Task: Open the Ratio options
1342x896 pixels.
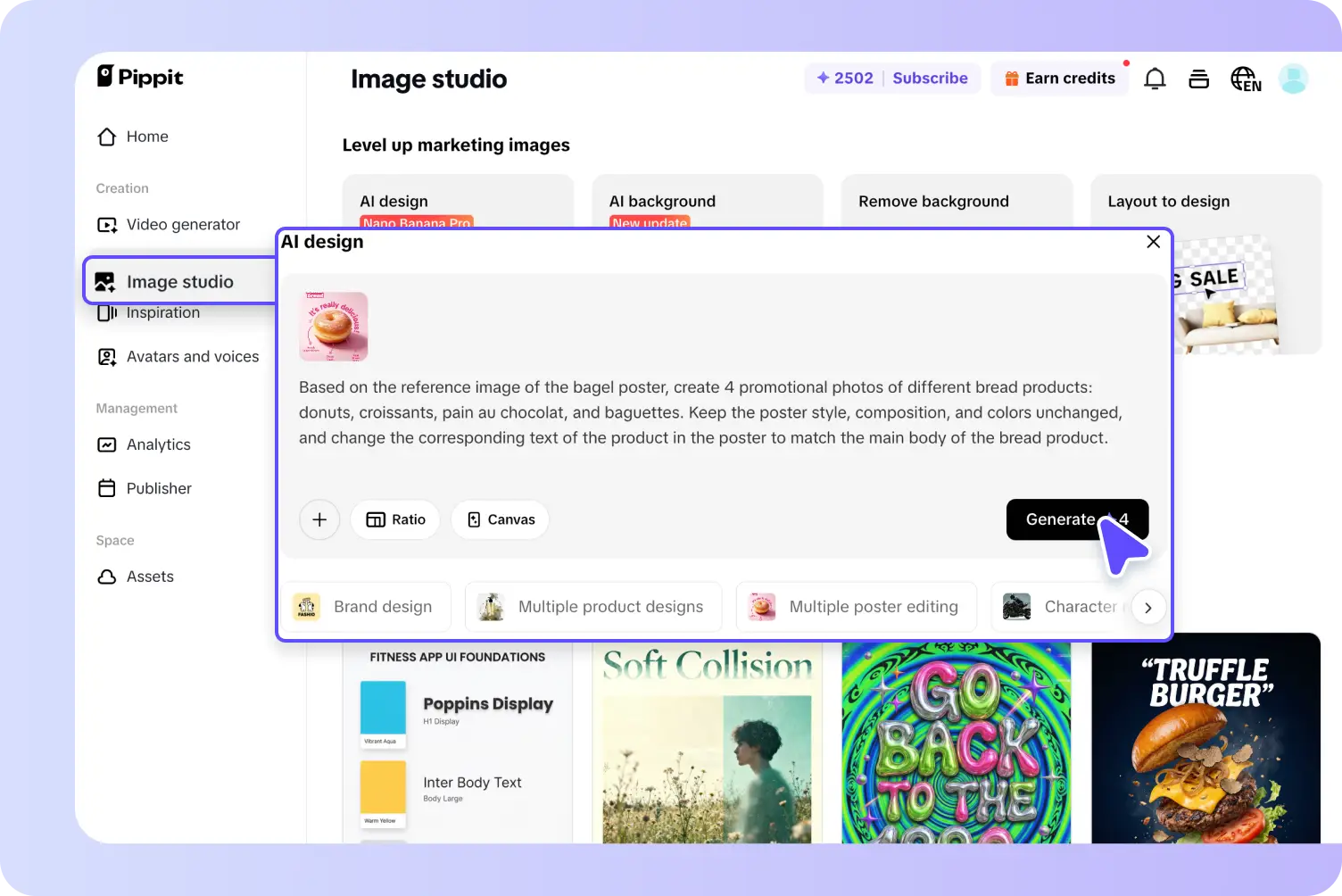Action: (395, 519)
